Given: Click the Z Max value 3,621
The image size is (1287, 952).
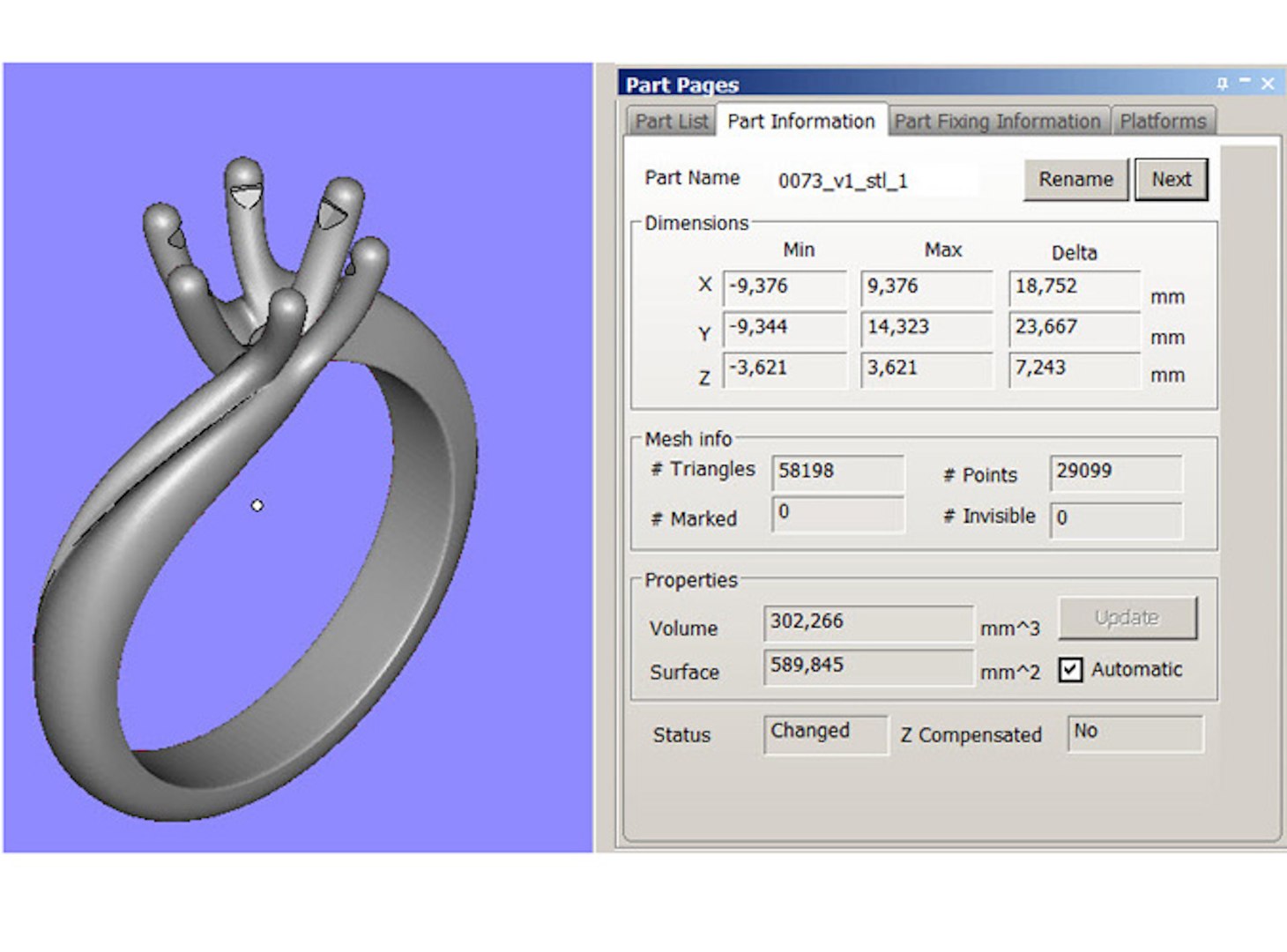Looking at the screenshot, I should tap(926, 369).
